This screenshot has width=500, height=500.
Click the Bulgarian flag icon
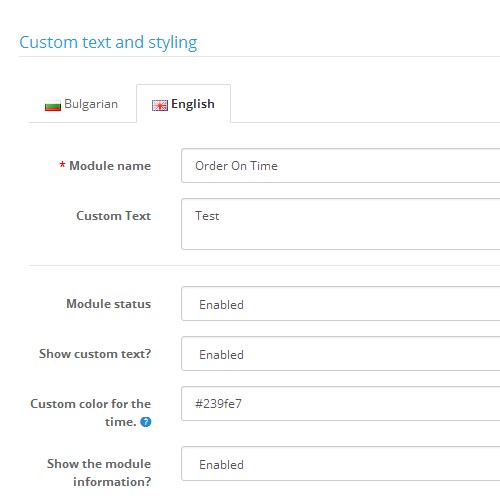[53, 106]
